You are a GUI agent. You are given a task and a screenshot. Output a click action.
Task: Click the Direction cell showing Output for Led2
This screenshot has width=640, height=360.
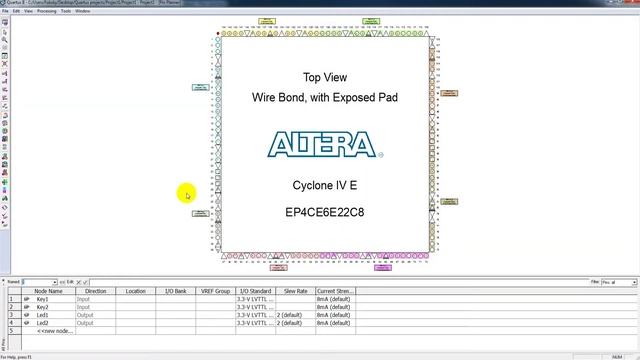[96, 323]
